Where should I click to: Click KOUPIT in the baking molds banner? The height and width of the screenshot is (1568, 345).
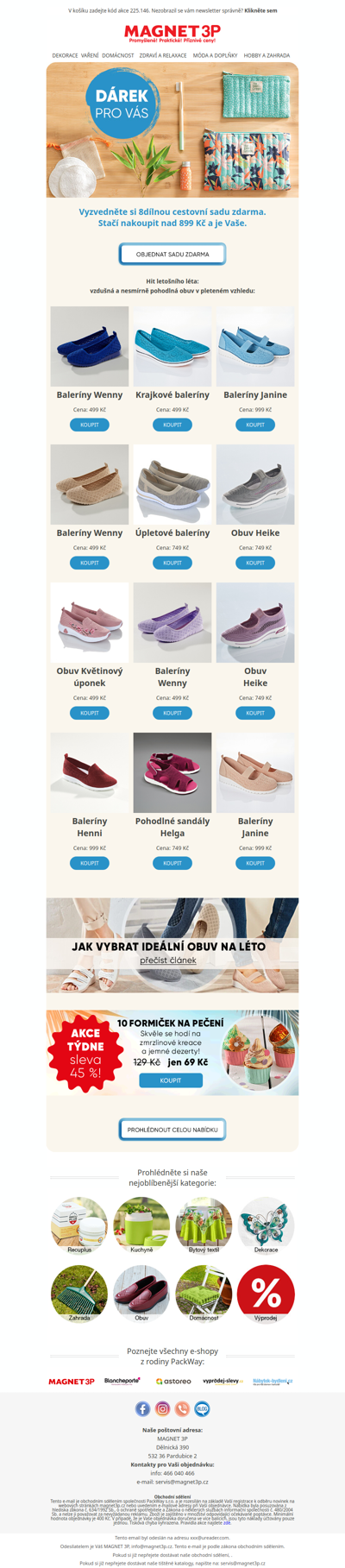click(x=171, y=1080)
